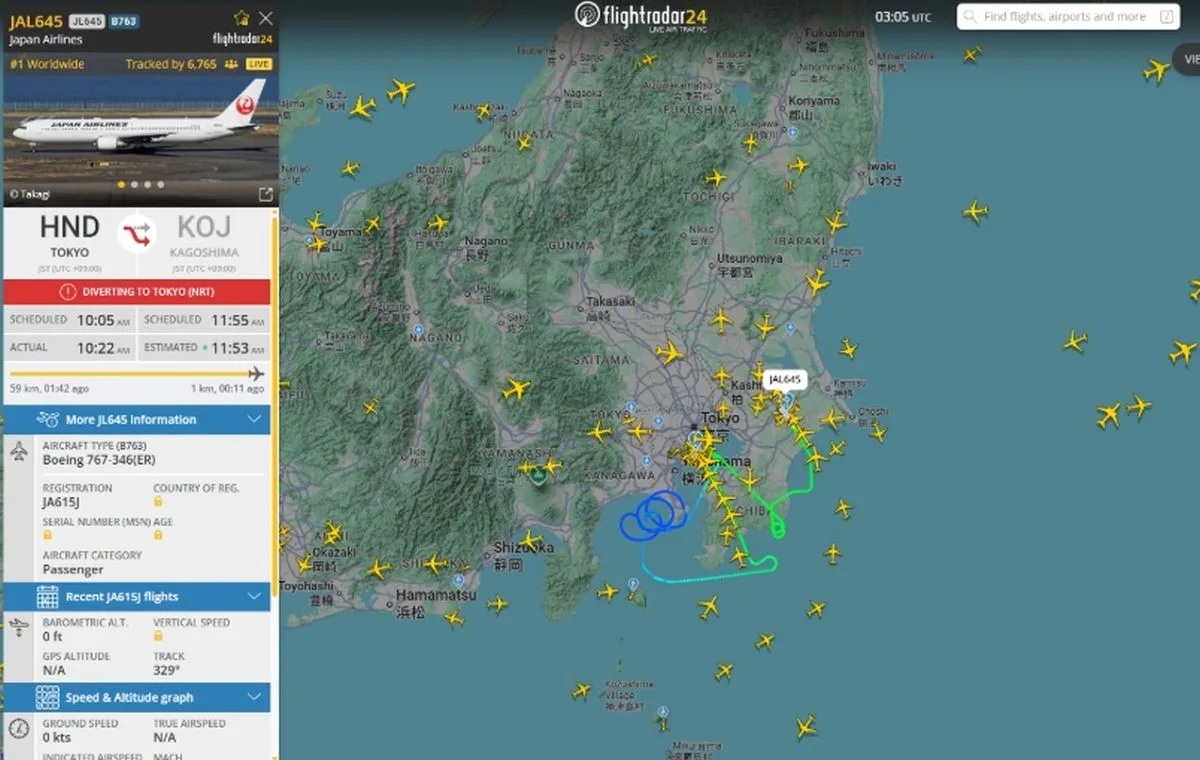Image resolution: width=1200 pixels, height=760 pixels.
Task: Expand Speed & Altitude graph with its chevron
Action: pos(254,697)
